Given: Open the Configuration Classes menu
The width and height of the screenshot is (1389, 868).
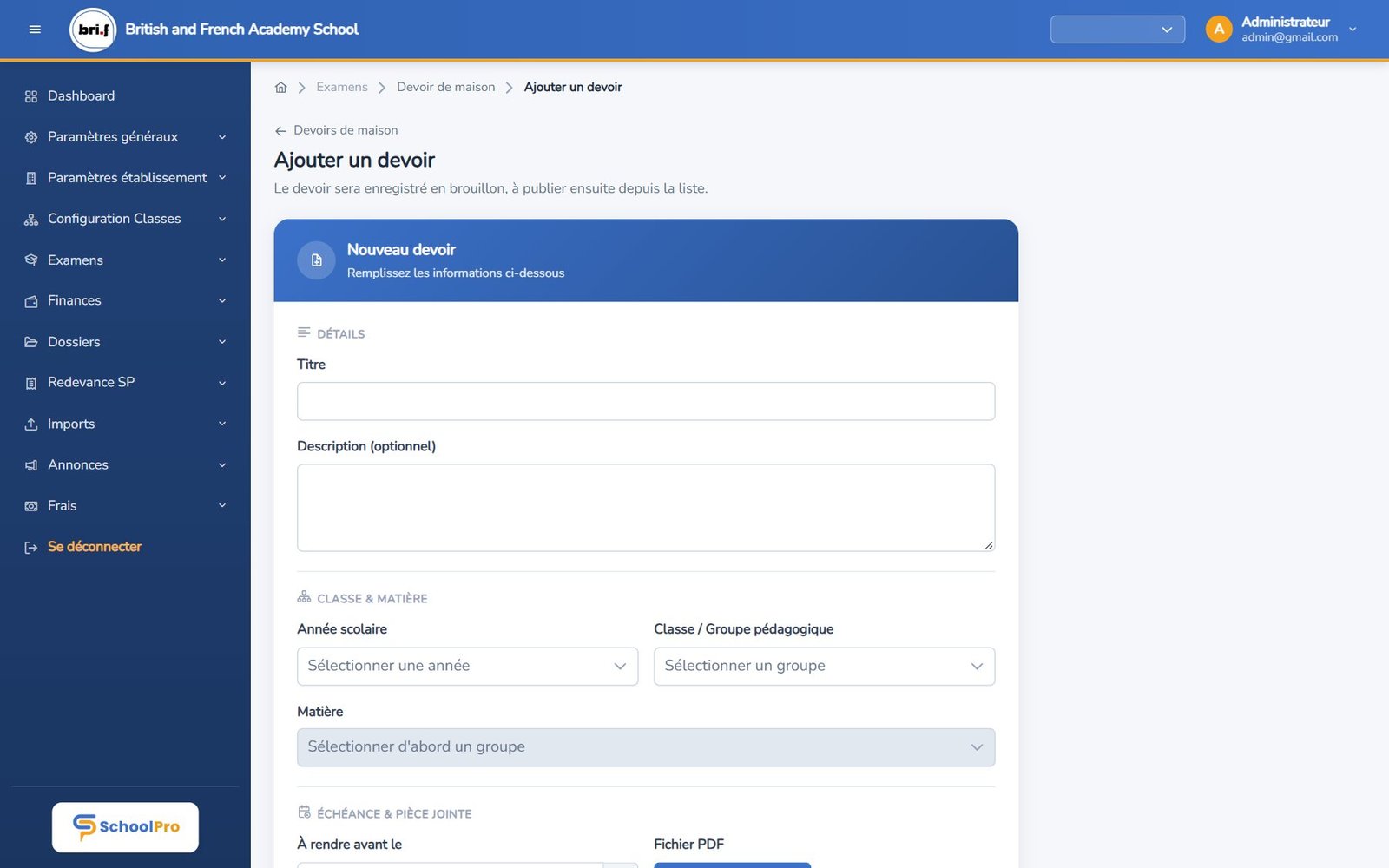Looking at the screenshot, I should (x=125, y=219).
